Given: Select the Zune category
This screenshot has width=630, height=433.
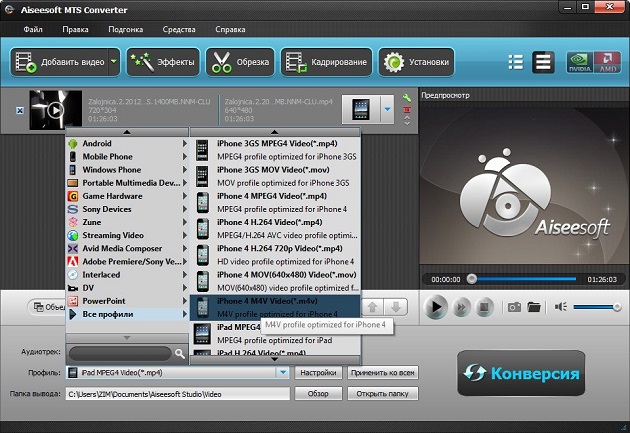Looking at the screenshot, I should point(127,222).
